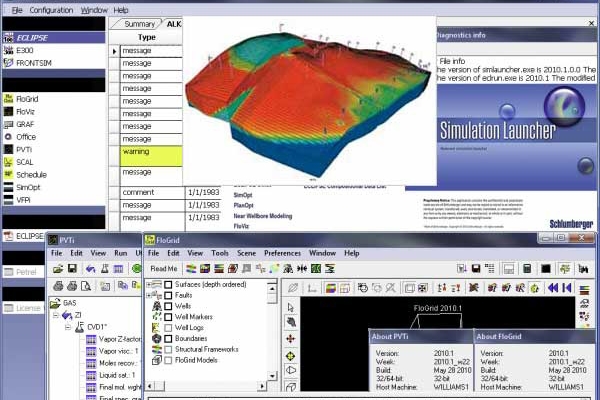Choose the yellow target tool in FloGrid

coord(291,356)
